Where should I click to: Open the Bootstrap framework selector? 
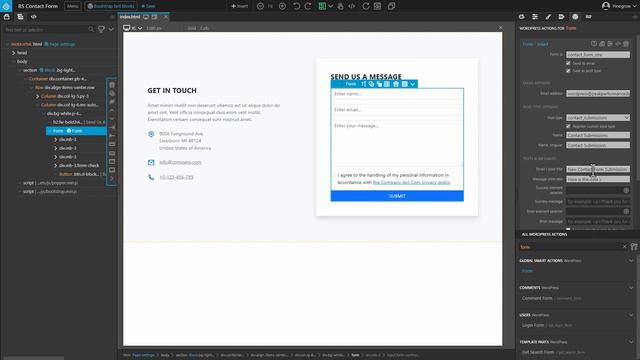click(x=111, y=6)
